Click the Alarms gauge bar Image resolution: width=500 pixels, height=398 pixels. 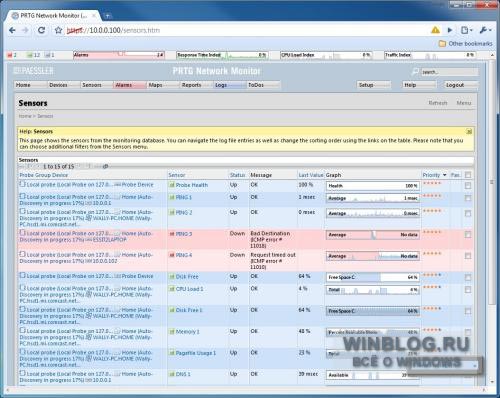119,55
